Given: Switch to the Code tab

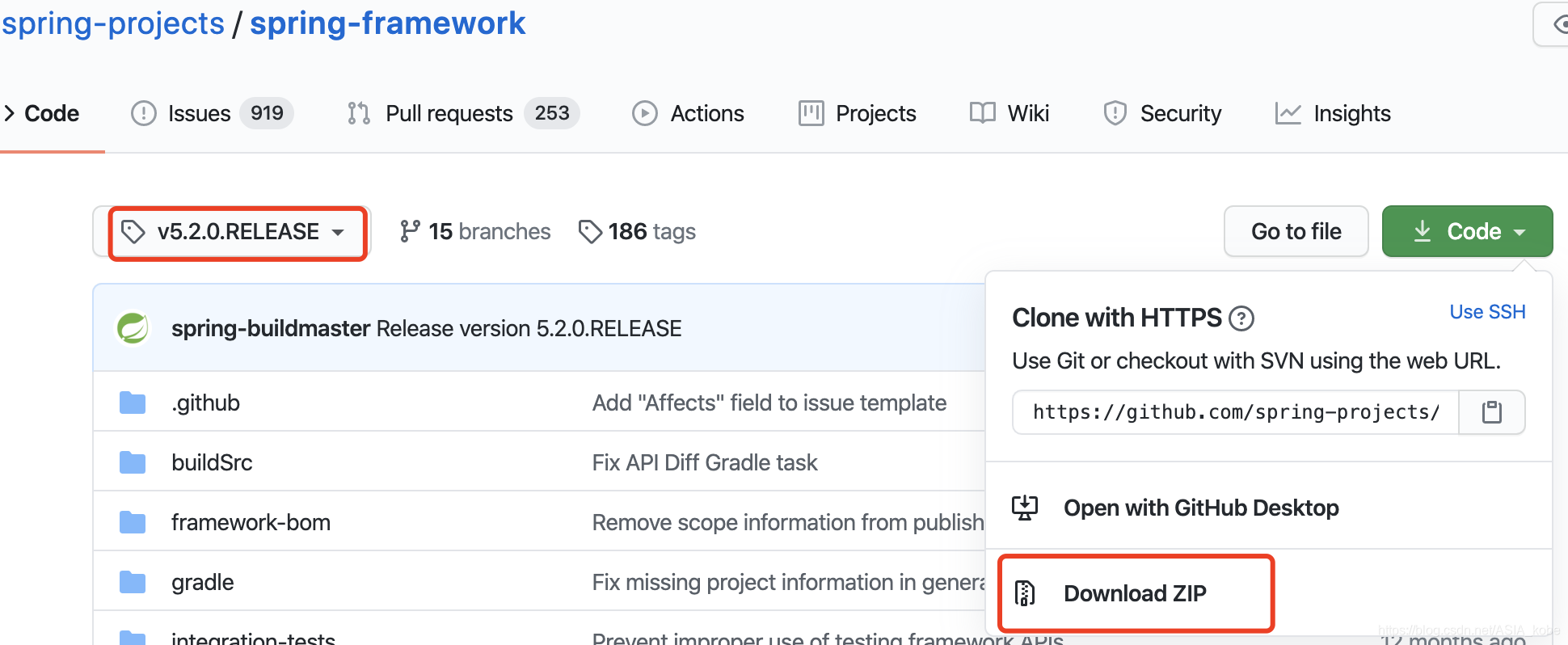Looking at the screenshot, I should pyautogui.click(x=42, y=113).
